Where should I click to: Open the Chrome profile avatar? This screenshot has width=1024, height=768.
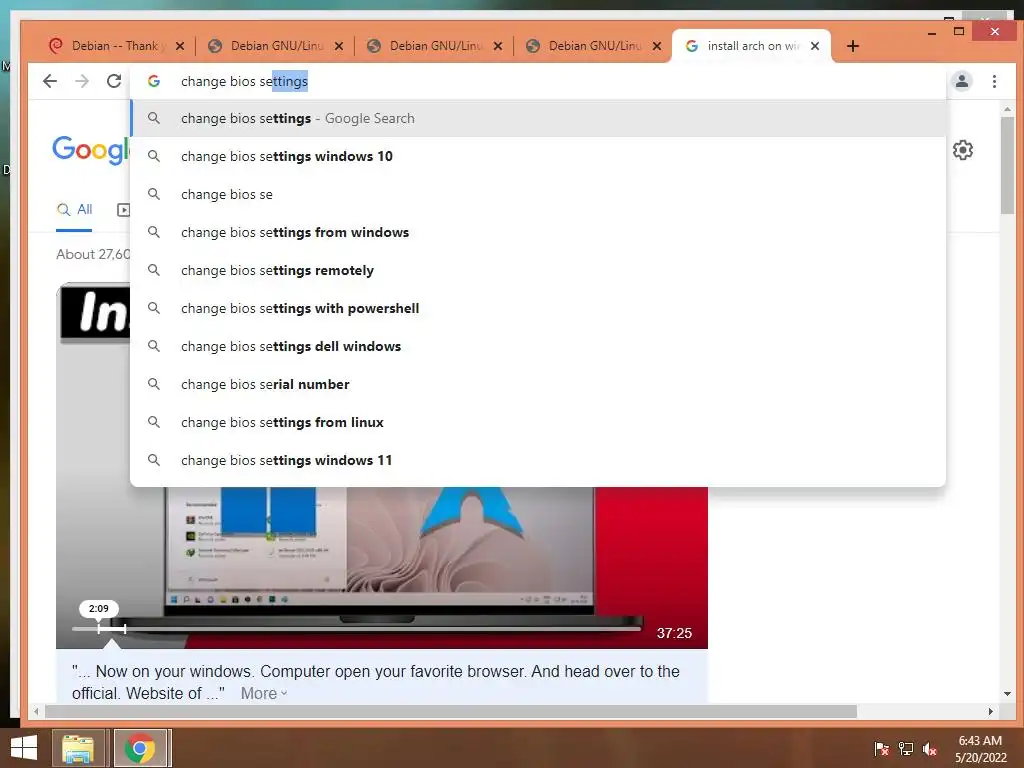pyautogui.click(x=962, y=81)
